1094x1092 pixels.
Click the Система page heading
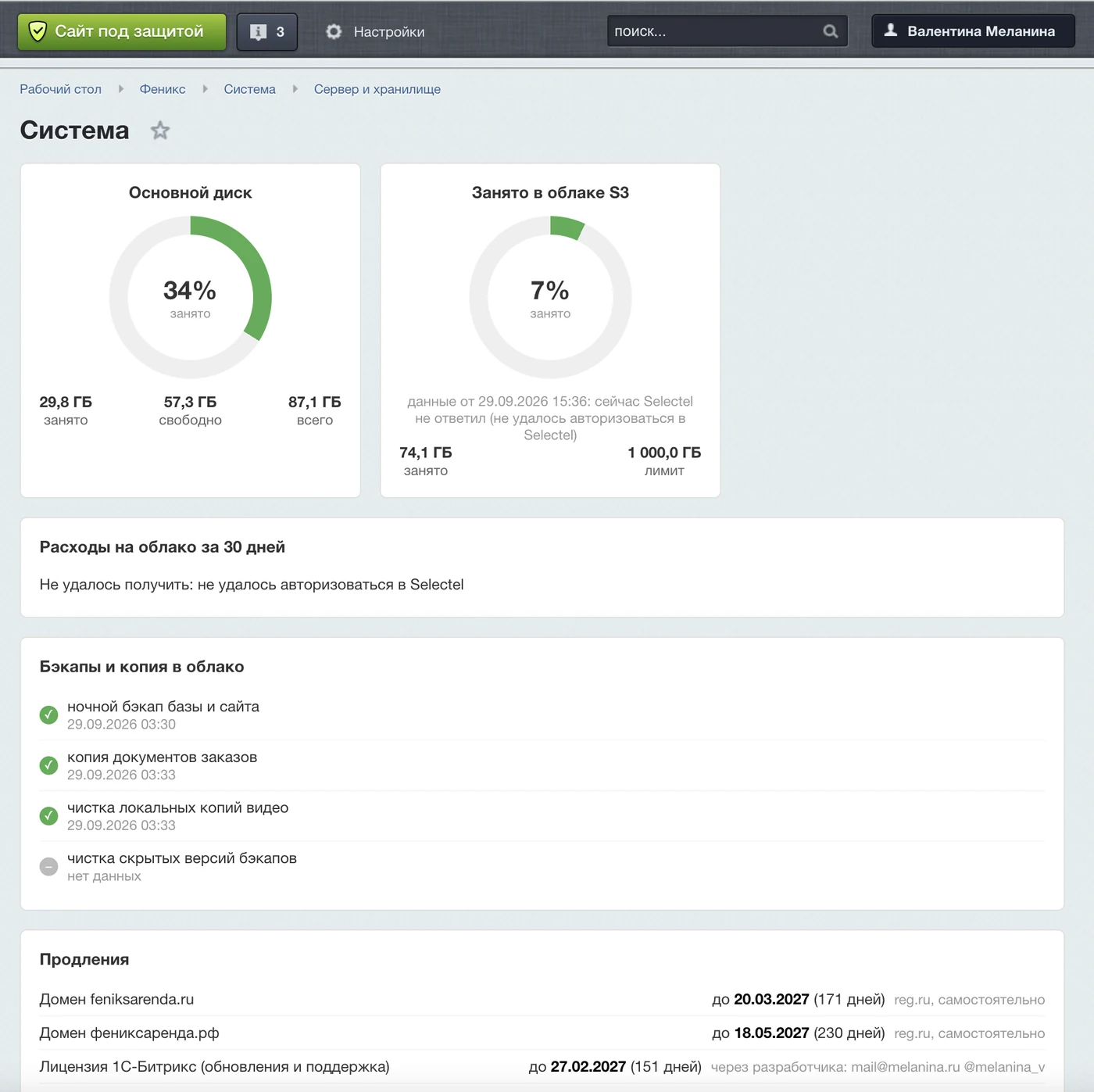(75, 131)
